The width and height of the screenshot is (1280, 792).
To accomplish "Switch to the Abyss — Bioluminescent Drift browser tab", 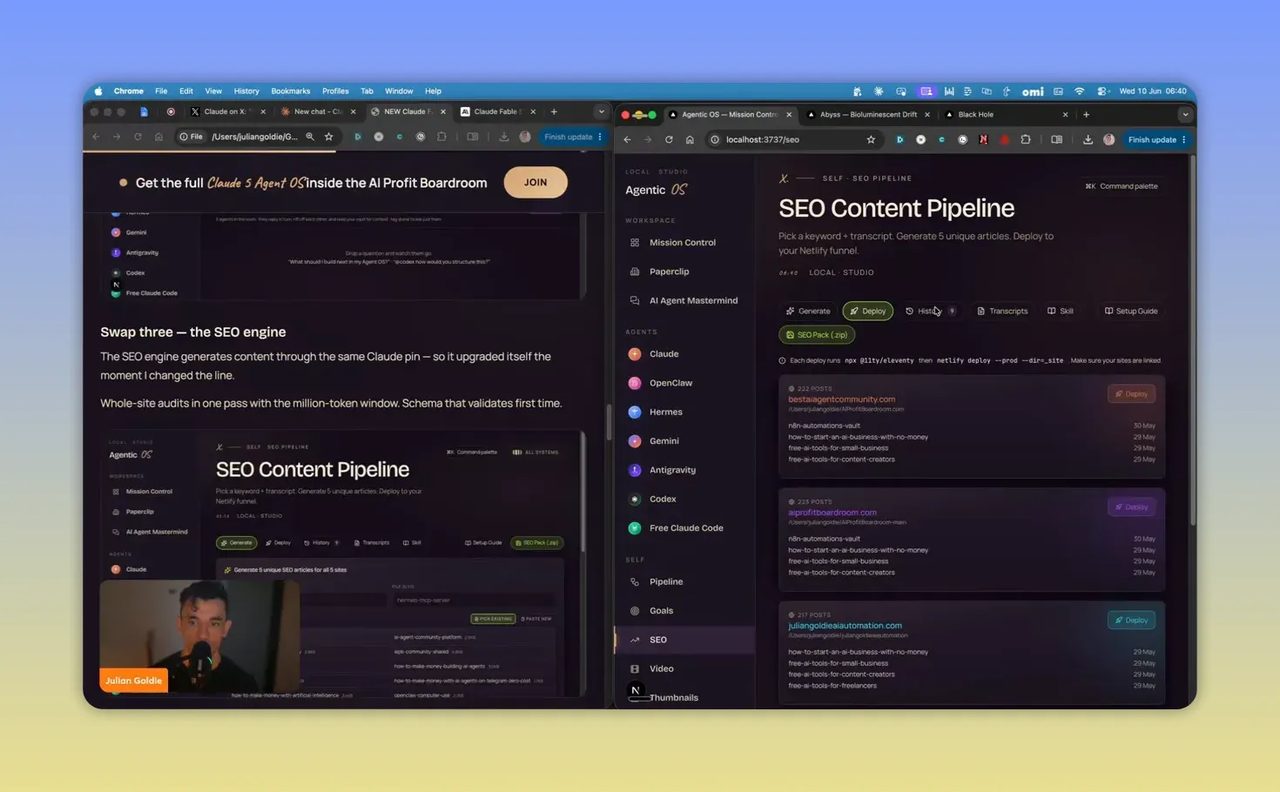I will coord(867,114).
